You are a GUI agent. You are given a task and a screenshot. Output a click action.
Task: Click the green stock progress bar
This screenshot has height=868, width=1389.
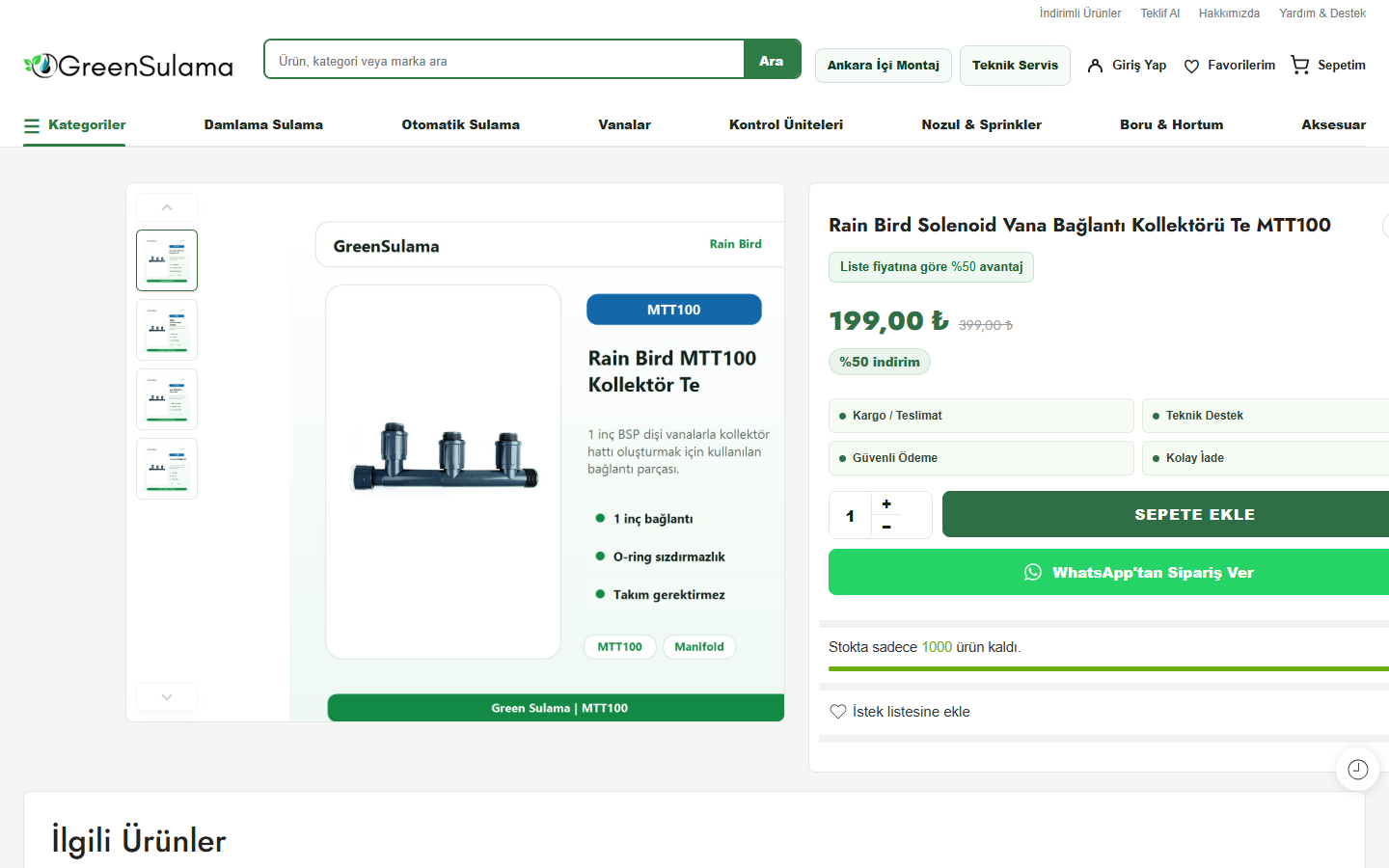click(x=1109, y=668)
